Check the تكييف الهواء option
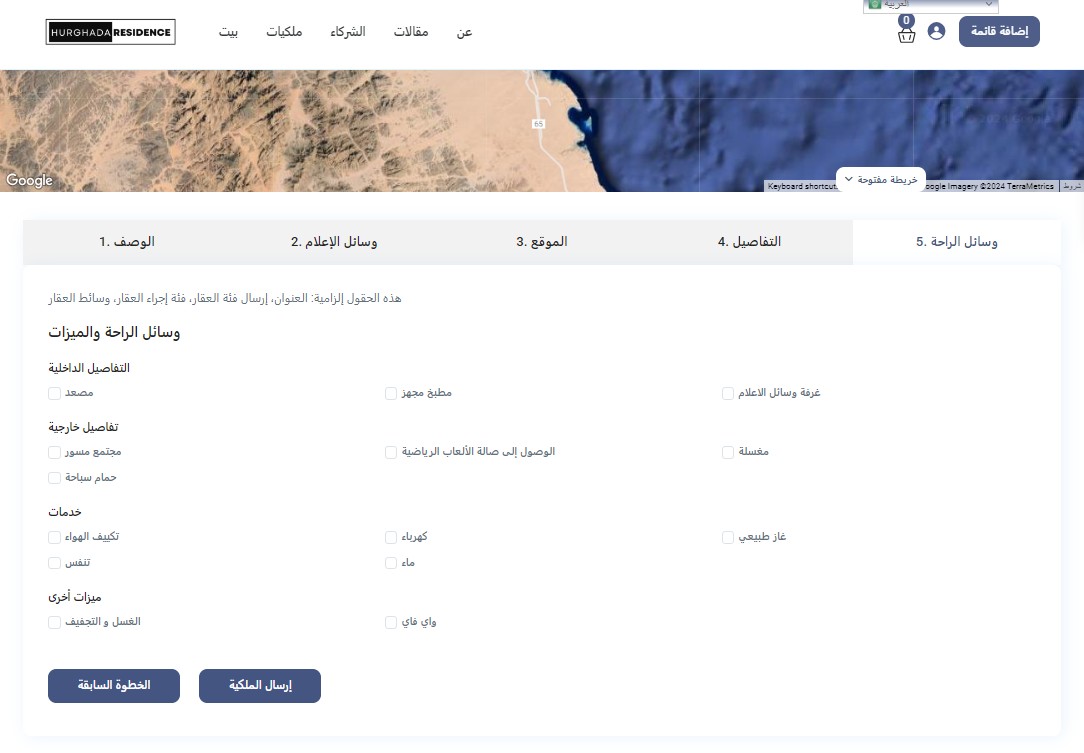The height and width of the screenshot is (753, 1084). [55, 537]
